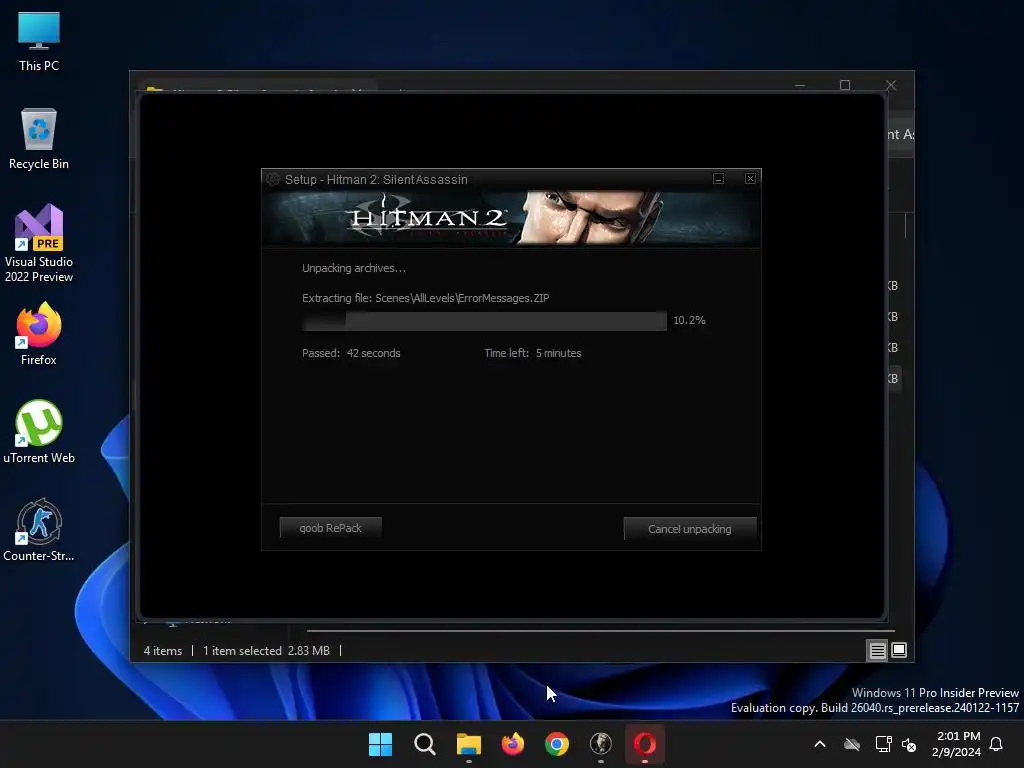
Task: Open taskbar Search
Action: 424,744
